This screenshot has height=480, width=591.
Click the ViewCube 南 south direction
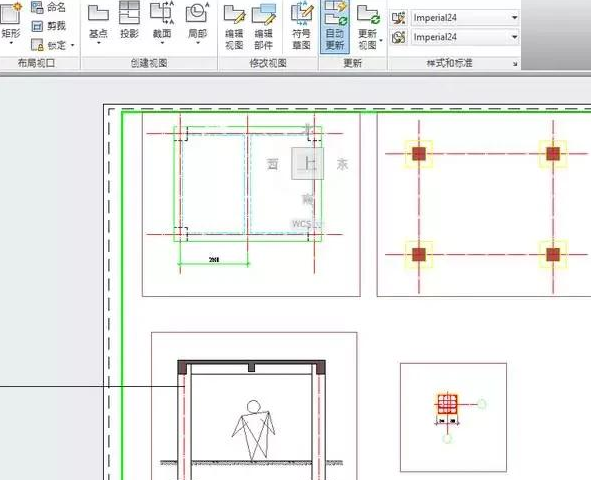click(x=308, y=199)
